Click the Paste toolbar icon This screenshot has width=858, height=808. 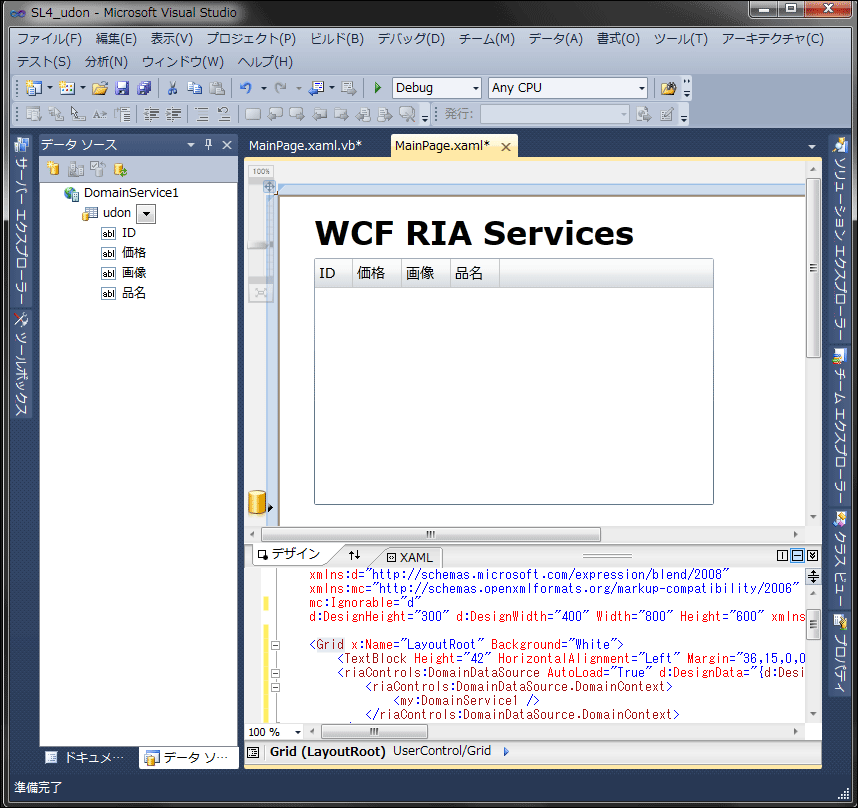217,88
